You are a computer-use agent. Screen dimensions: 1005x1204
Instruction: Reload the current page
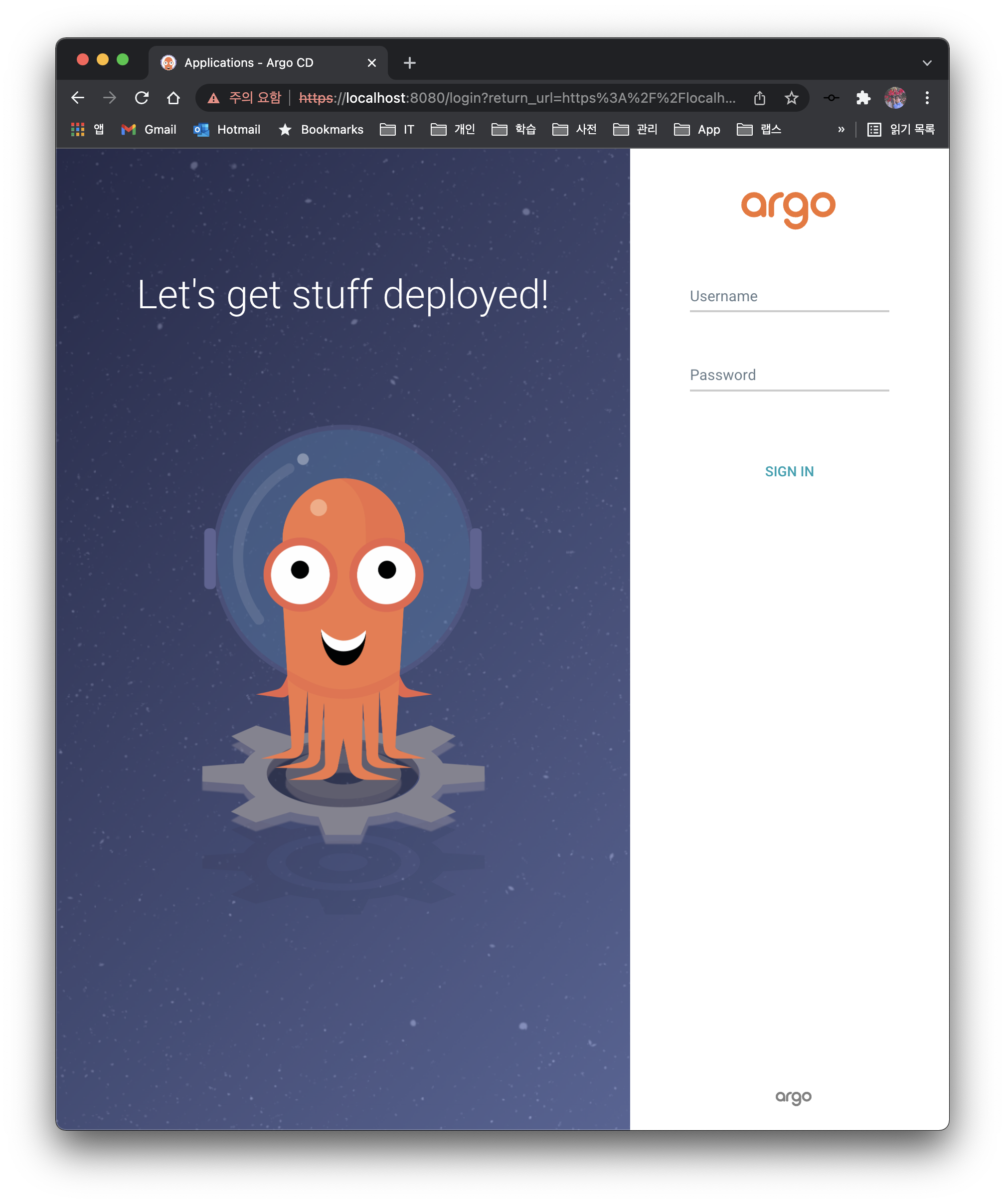coord(142,97)
